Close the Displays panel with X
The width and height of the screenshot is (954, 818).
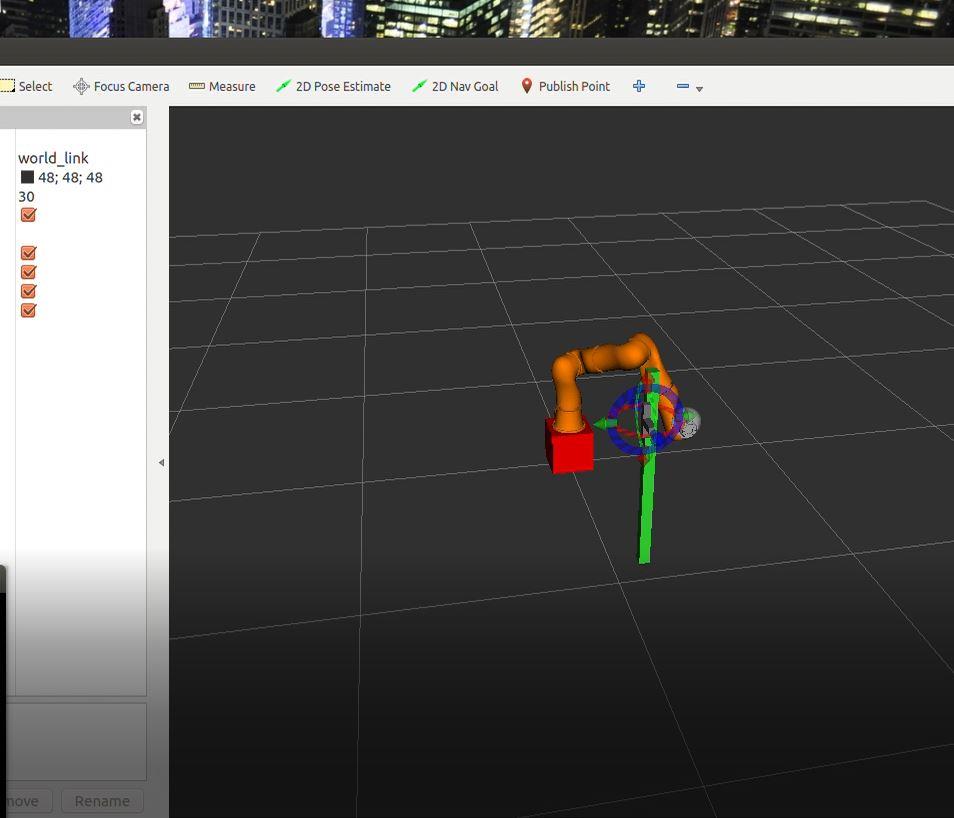coord(137,117)
